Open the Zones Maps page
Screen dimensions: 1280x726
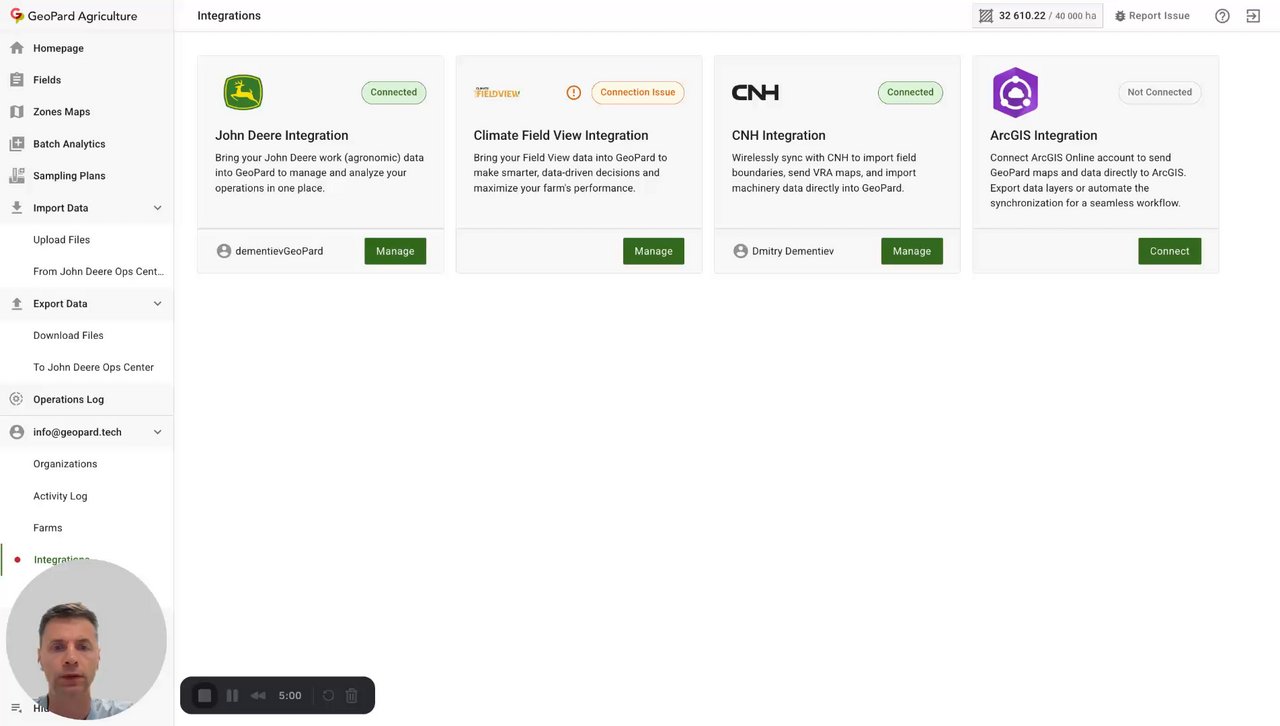click(x=62, y=112)
